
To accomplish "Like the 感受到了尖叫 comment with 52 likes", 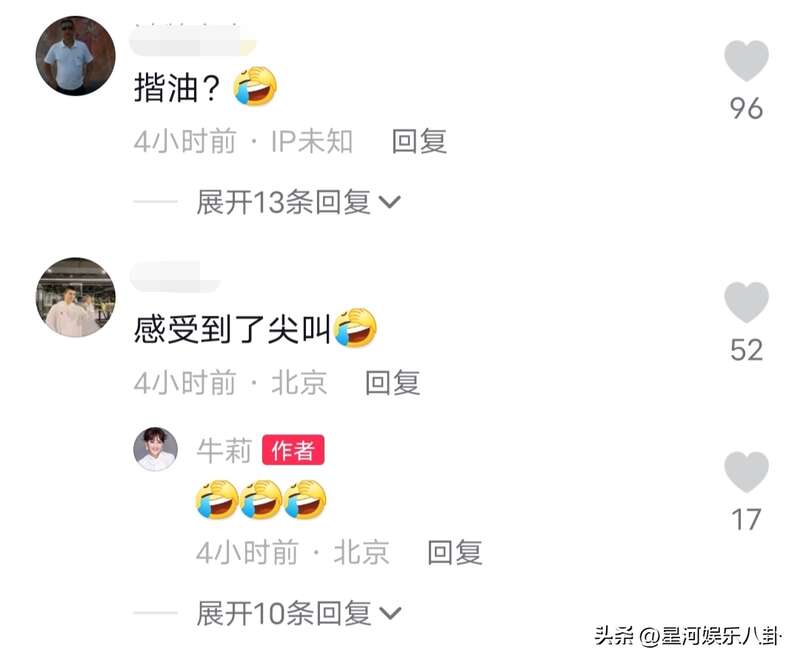I will (746, 302).
